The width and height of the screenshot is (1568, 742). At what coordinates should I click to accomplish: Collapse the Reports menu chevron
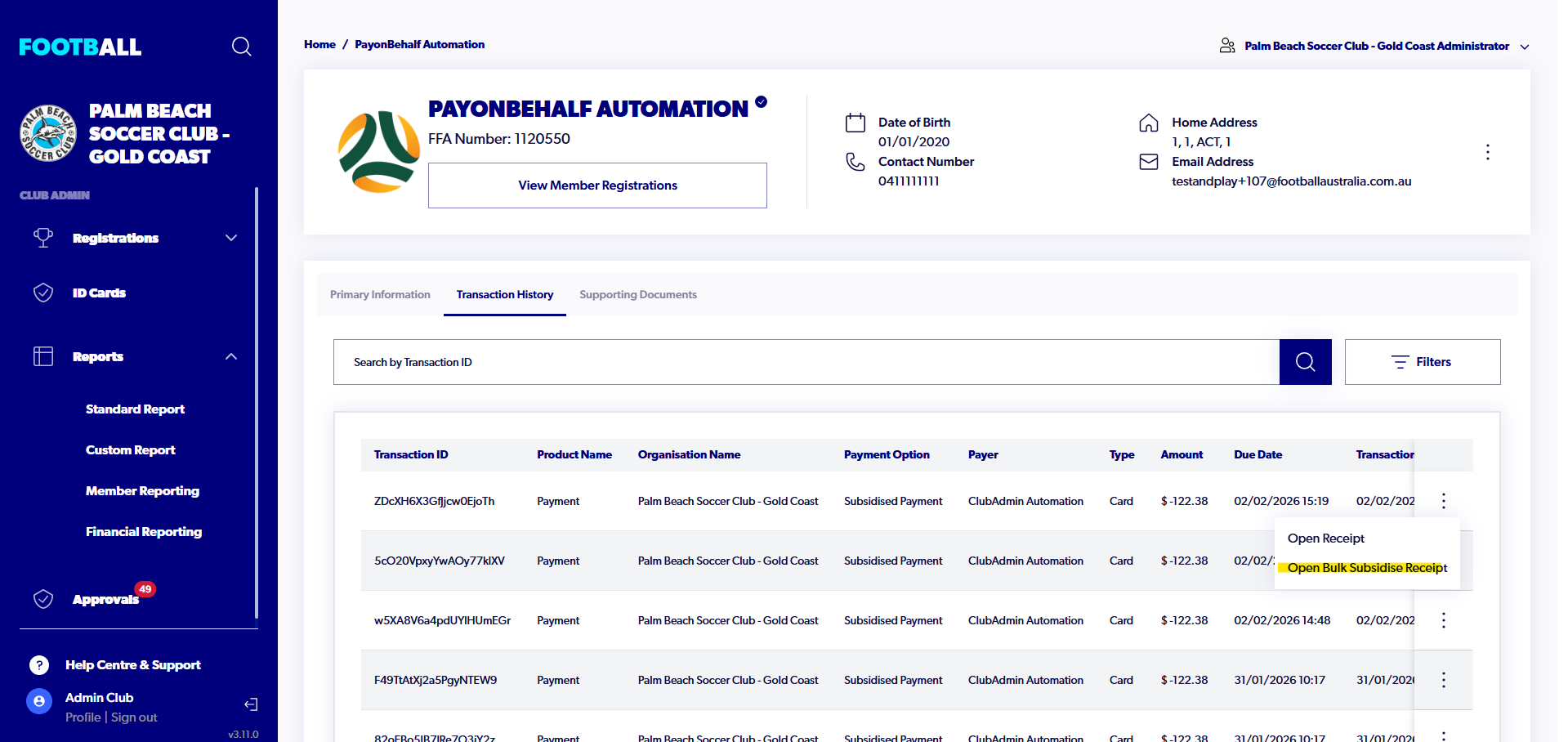(231, 356)
